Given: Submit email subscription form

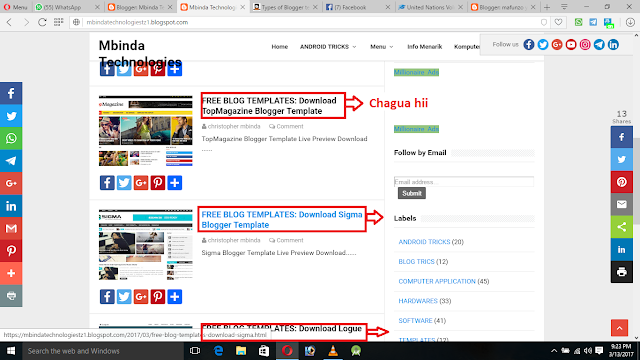Looking at the screenshot, I should (x=411, y=193).
